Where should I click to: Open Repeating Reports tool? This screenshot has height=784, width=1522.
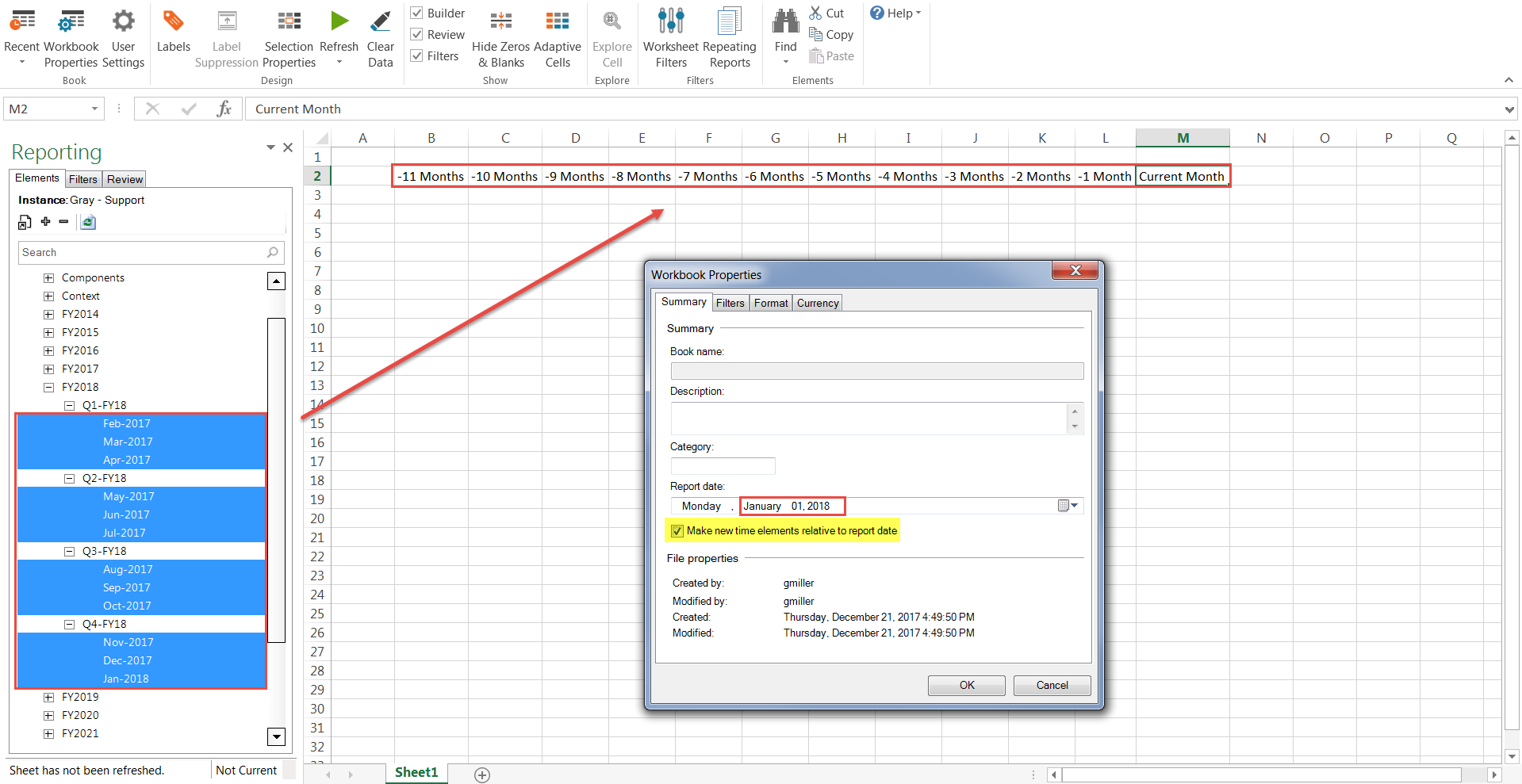730,38
